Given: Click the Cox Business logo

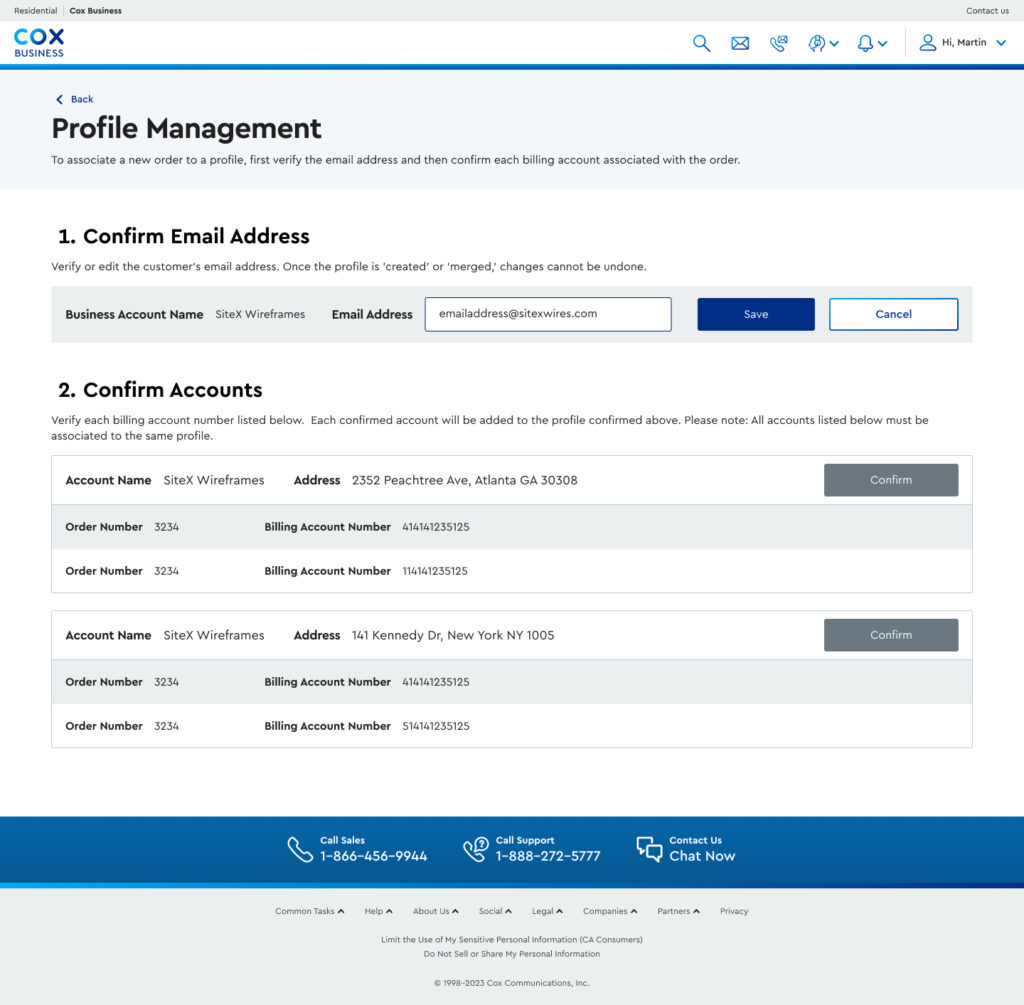Looking at the screenshot, I should [x=39, y=42].
